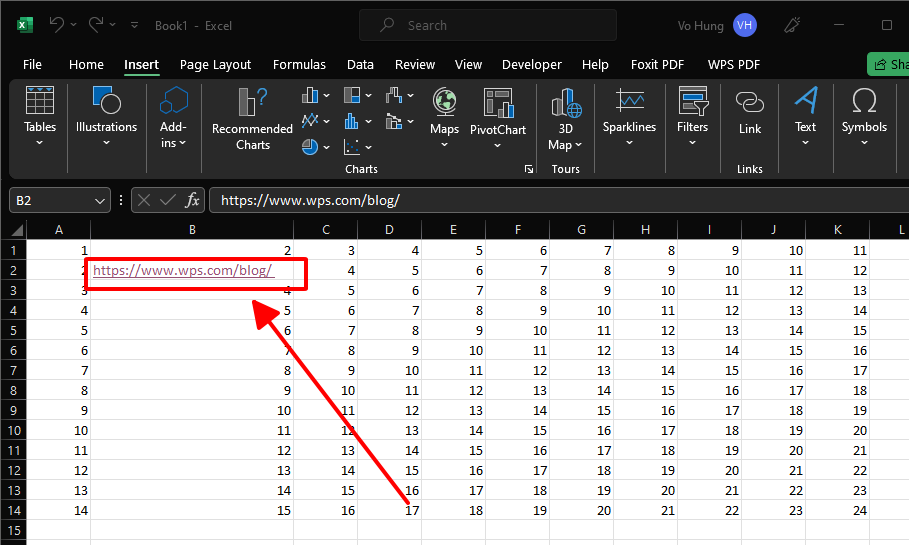Click the Link icon in ribbon

tap(749, 103)
